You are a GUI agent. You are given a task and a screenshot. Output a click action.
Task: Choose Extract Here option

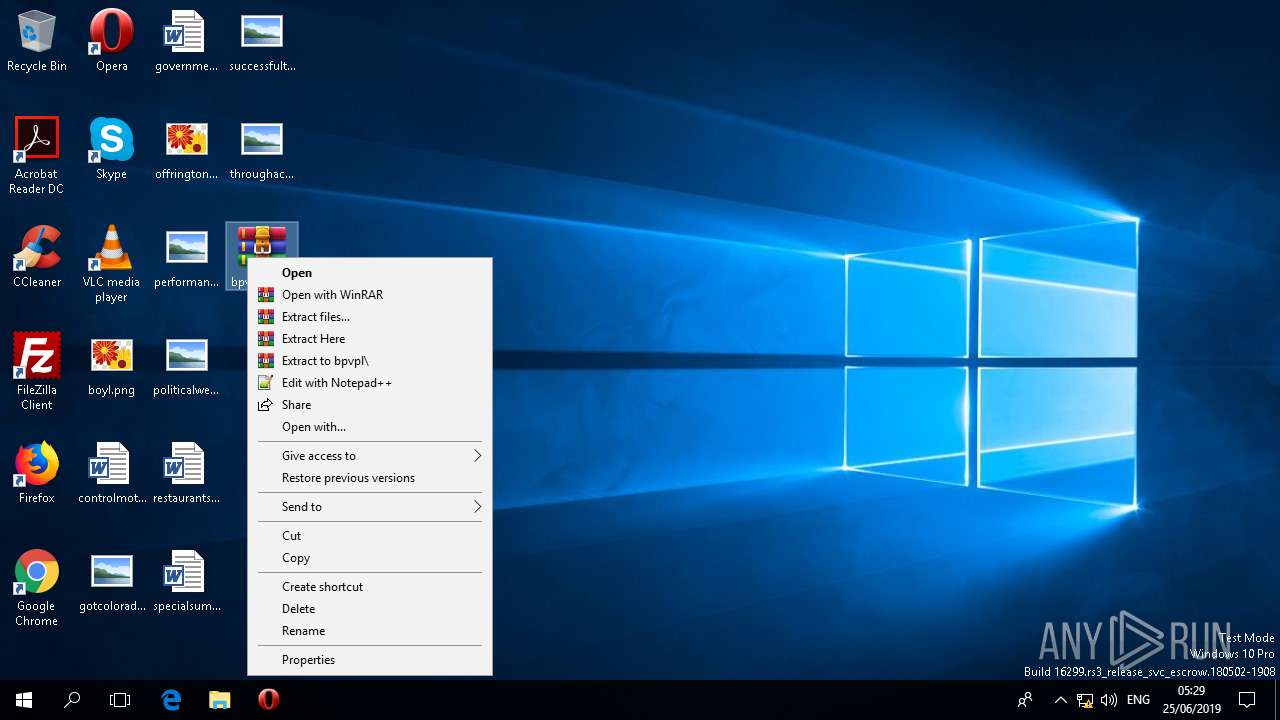point(370,339)
